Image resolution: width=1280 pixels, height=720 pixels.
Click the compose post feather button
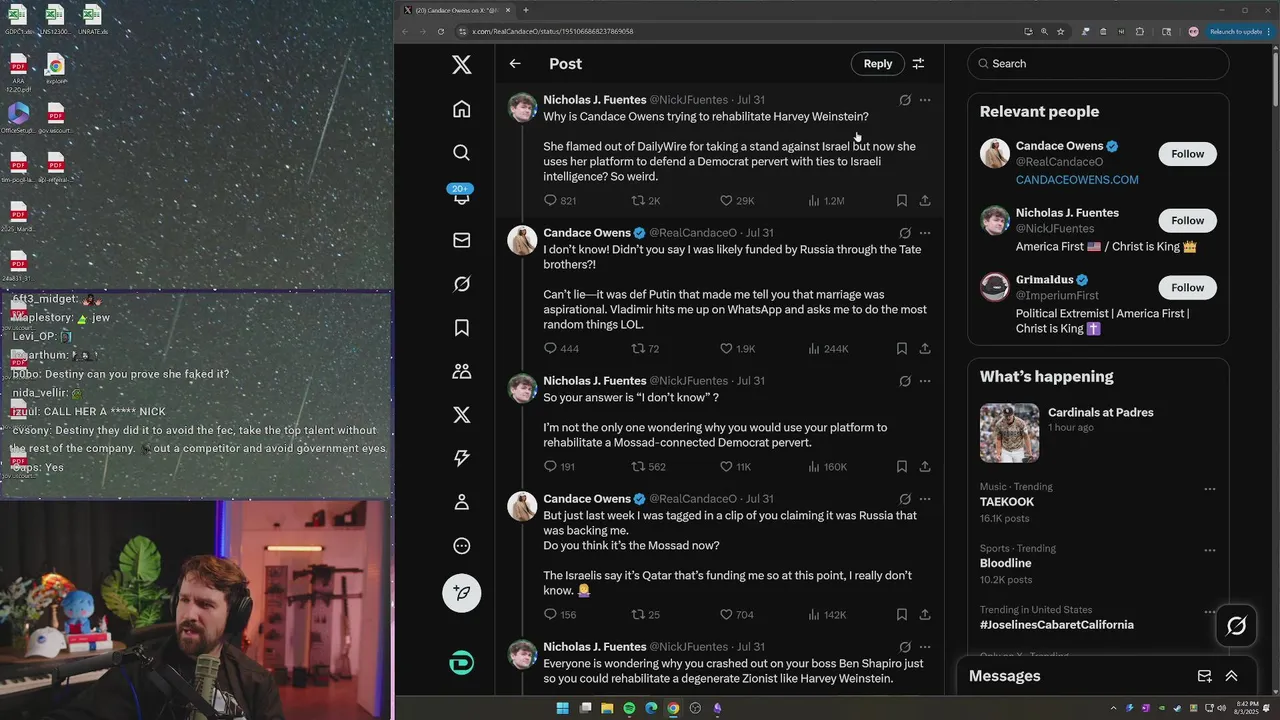pos(461,593)
